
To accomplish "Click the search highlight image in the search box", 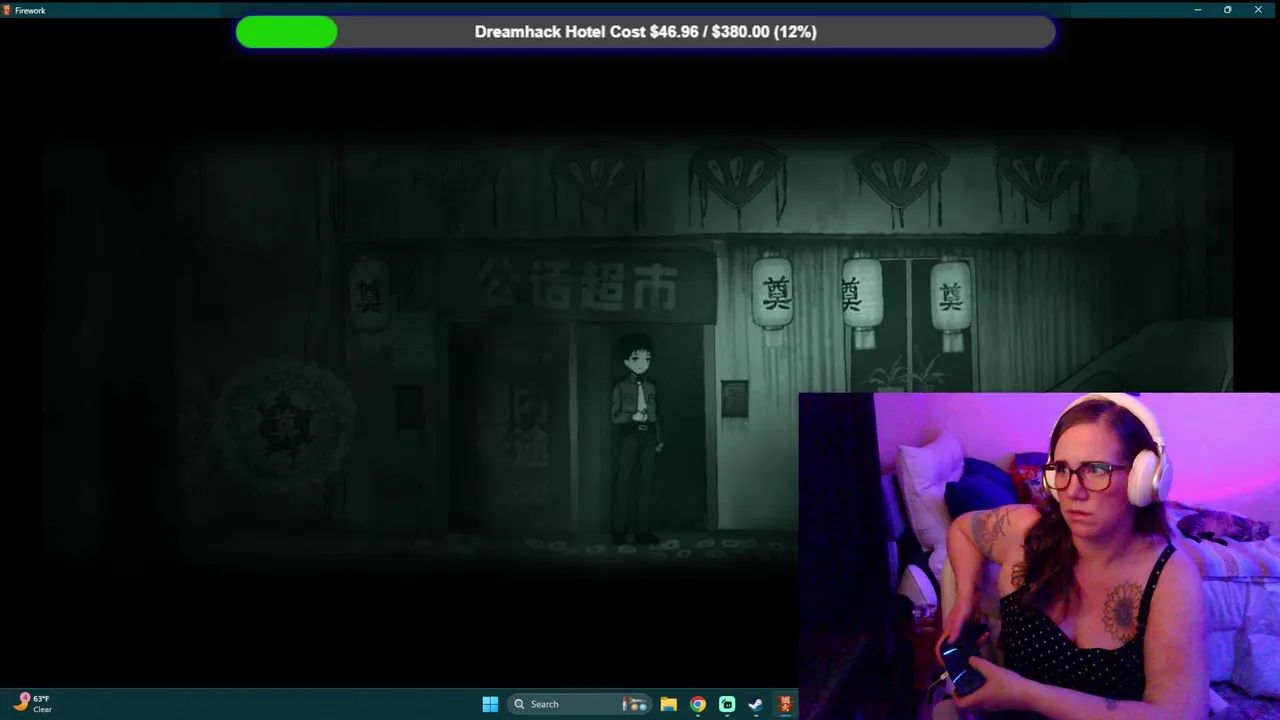I will point(635,704).
